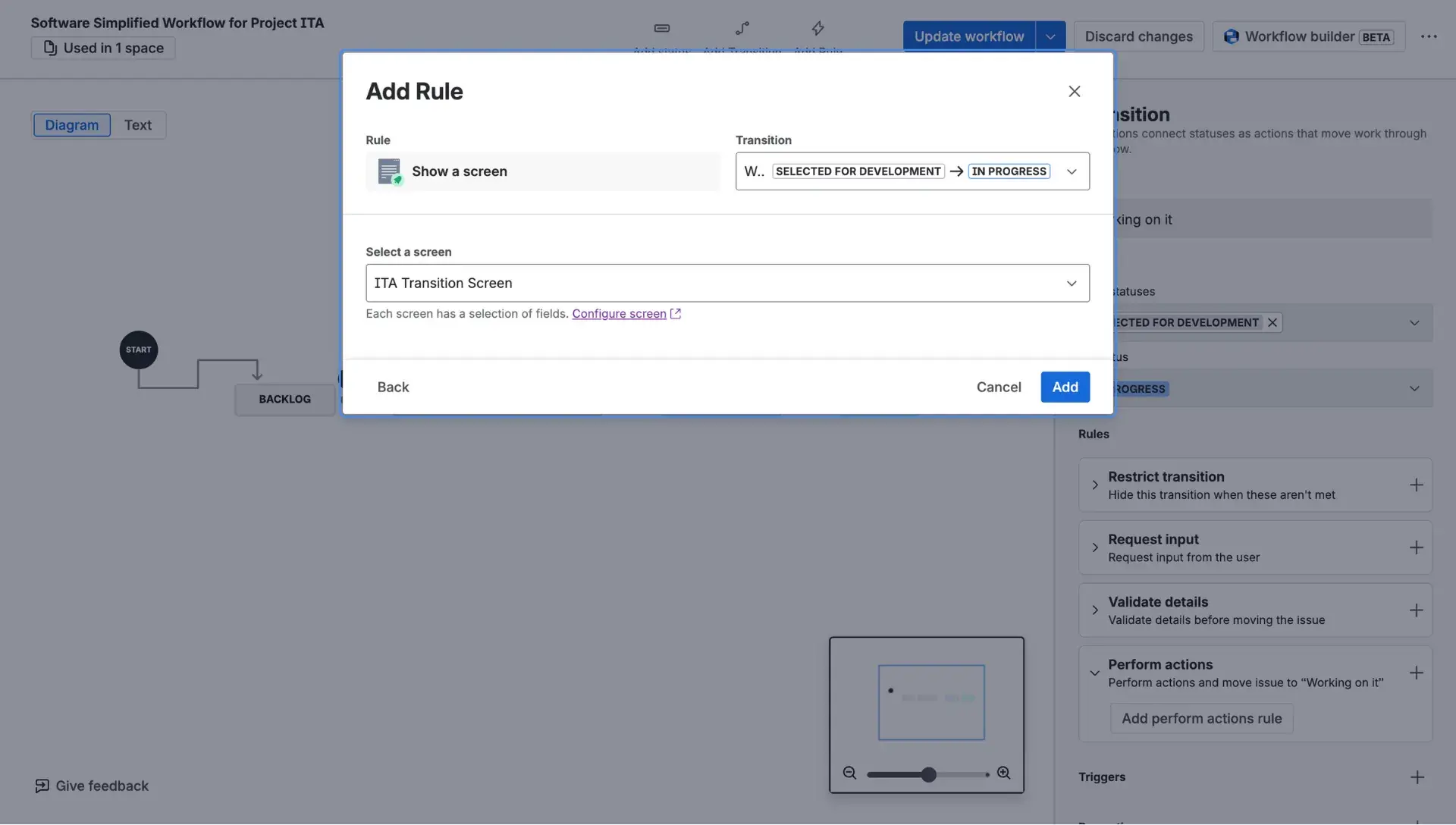Select the Diagram tab
Image resolution: width=1456 pixels, height=825 pixels.
click(x=72, y=124)
